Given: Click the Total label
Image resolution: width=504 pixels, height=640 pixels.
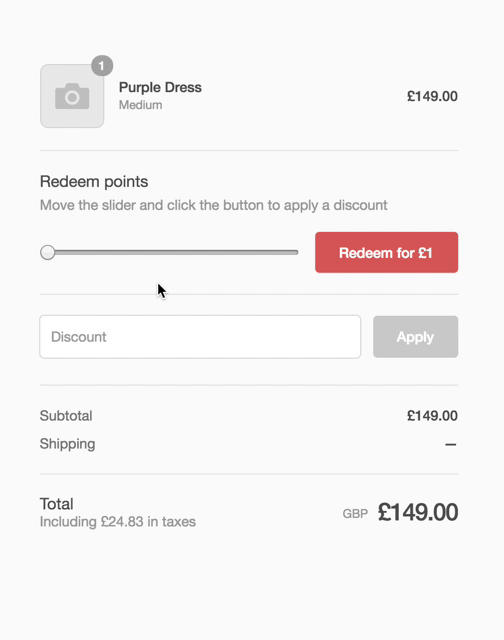Looking at the screenshot, I should 57,504.
